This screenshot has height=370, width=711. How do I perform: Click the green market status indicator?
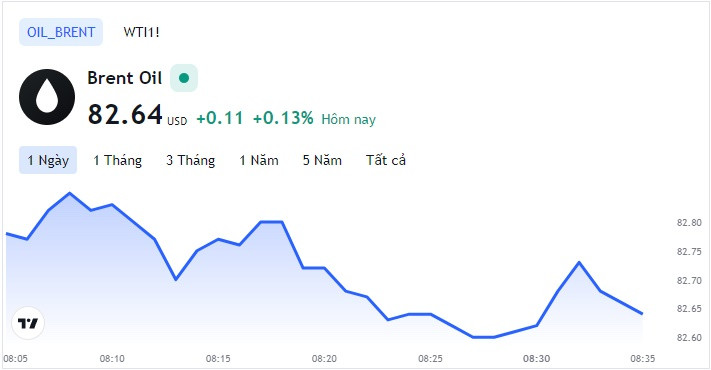pyautogui.click(x=184, y=78)
